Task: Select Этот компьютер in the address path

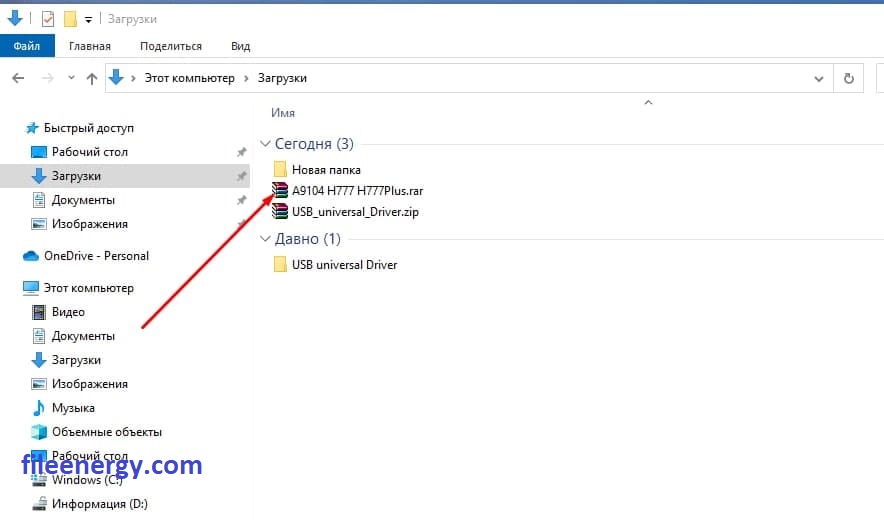Action: [x=189, y=78]
